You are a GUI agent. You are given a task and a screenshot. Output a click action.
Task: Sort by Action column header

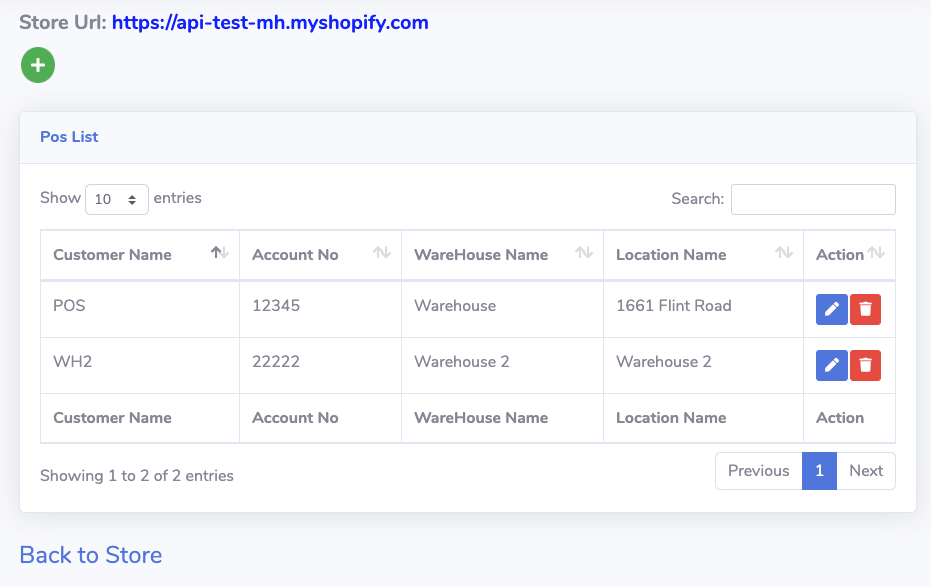[x=848, y=255]
